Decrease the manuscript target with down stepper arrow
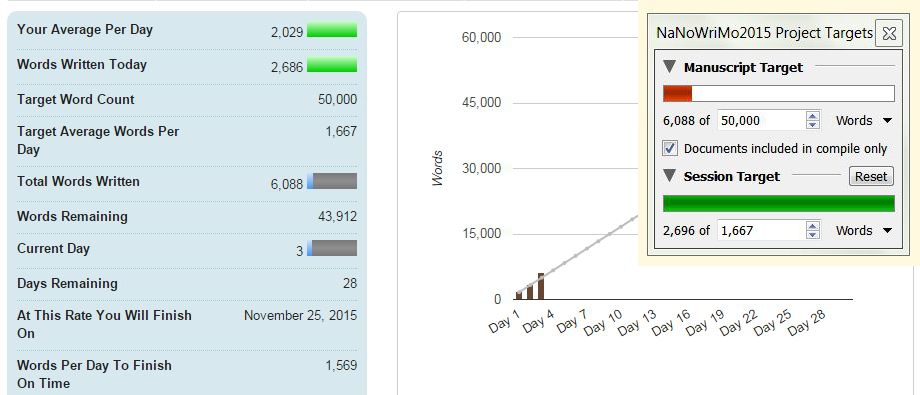This screenshot has height=395, width=920. point(813,125)
